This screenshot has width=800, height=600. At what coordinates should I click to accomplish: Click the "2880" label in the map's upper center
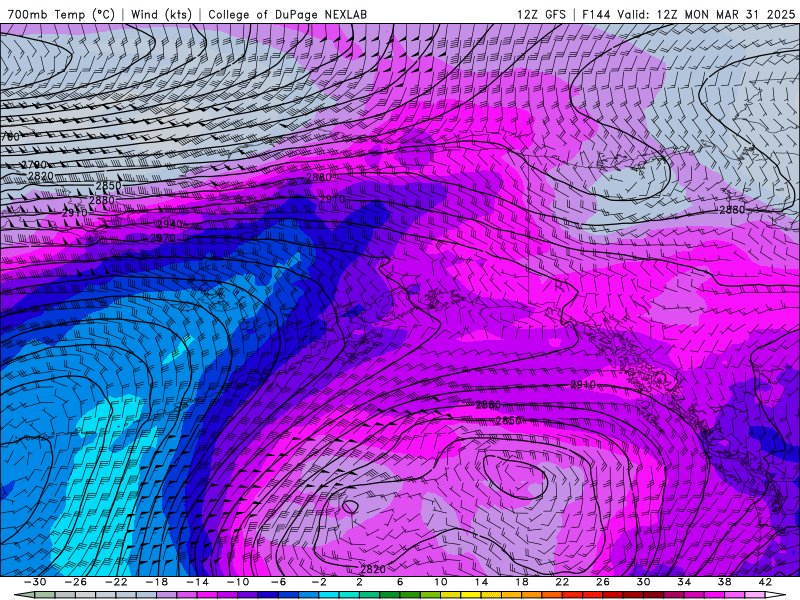(x=319, y=177)
